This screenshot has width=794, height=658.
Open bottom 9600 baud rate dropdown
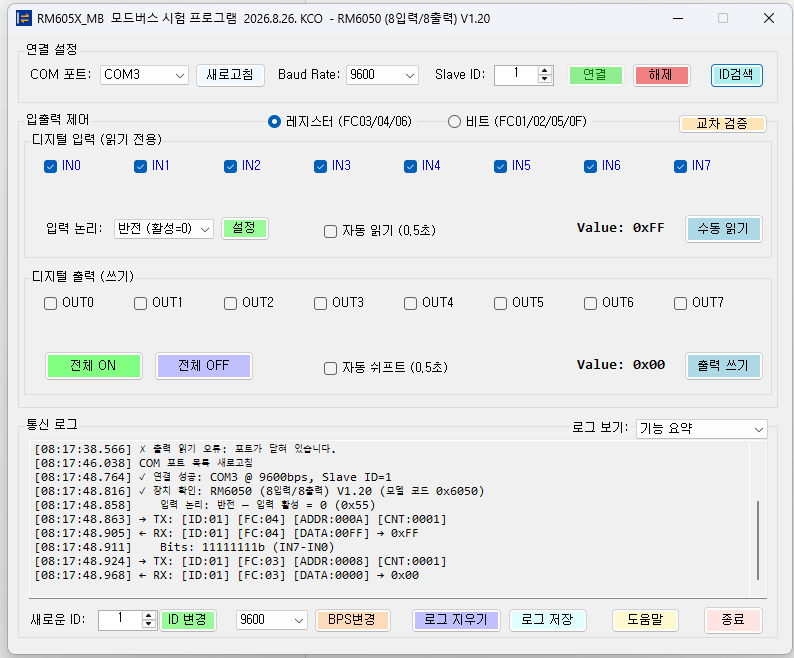(x=271, y=620)
